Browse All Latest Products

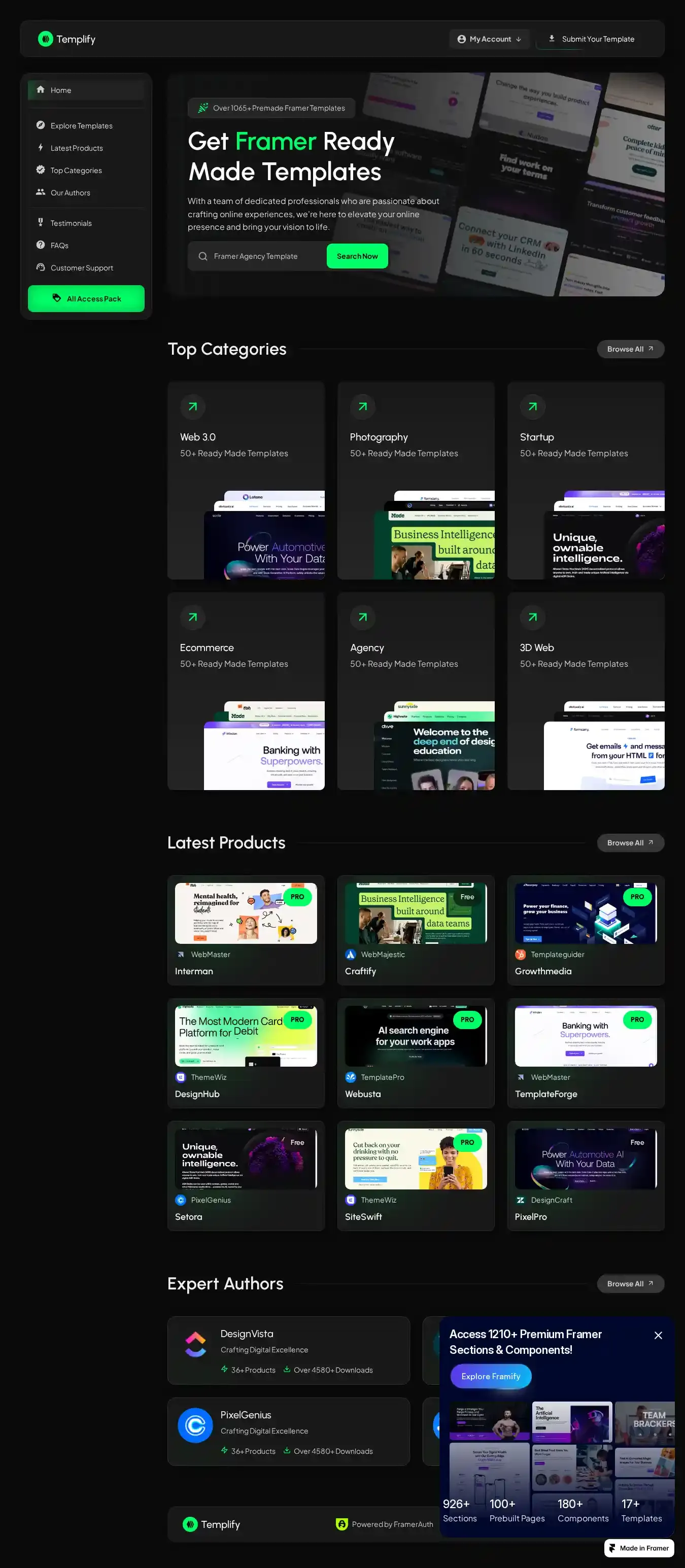[630, 842]
